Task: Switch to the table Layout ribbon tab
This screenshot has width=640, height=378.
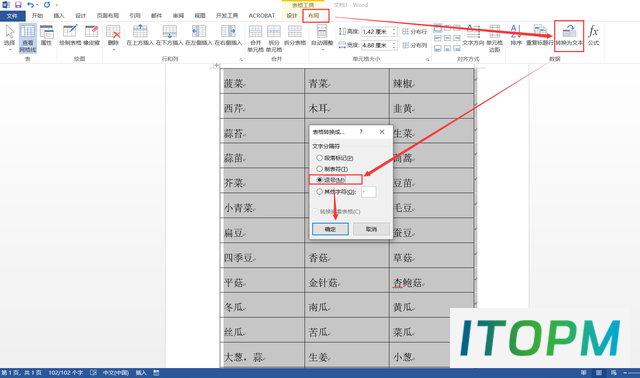Action: coord(313,16)
